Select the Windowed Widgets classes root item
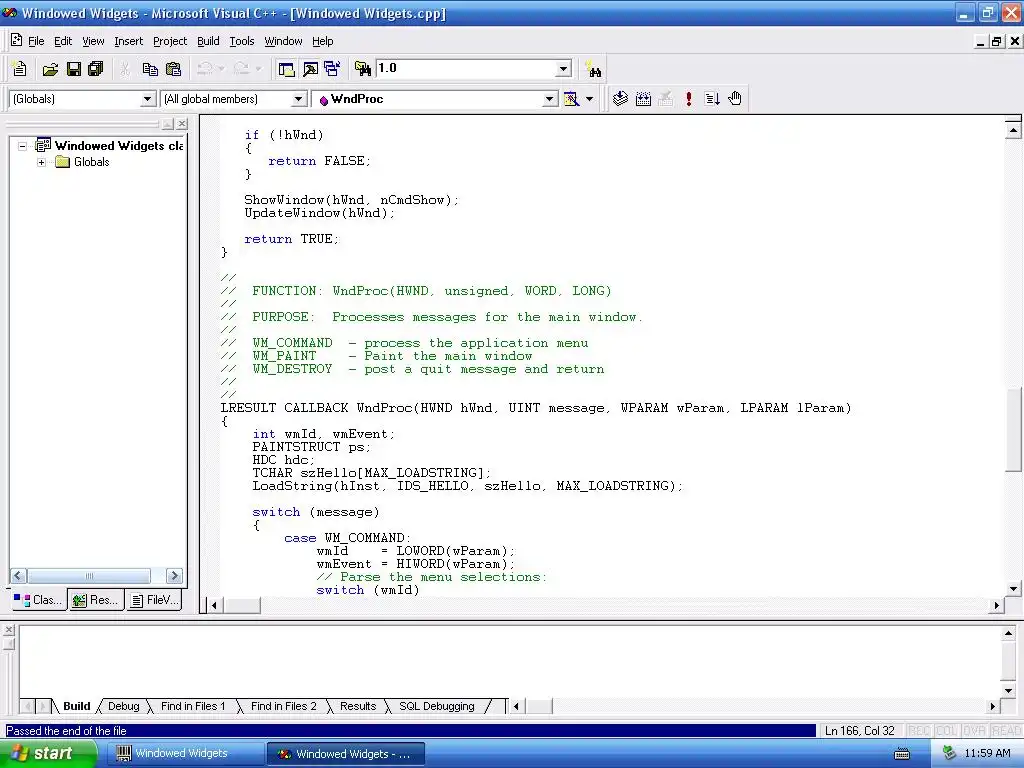 pyautogui.click(x=118, y=146)
